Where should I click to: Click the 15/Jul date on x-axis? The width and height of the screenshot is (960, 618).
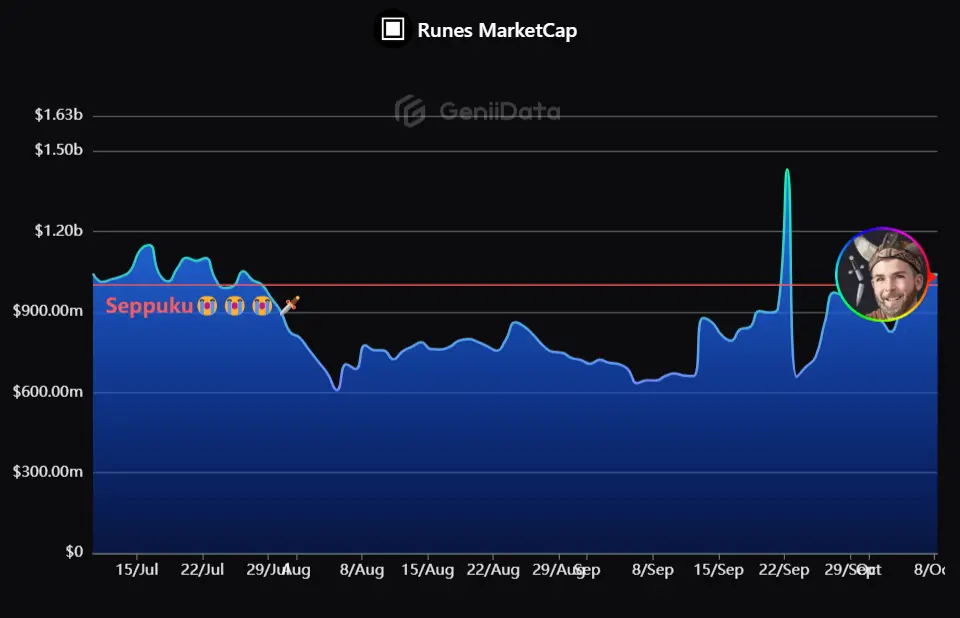(137, 570)
